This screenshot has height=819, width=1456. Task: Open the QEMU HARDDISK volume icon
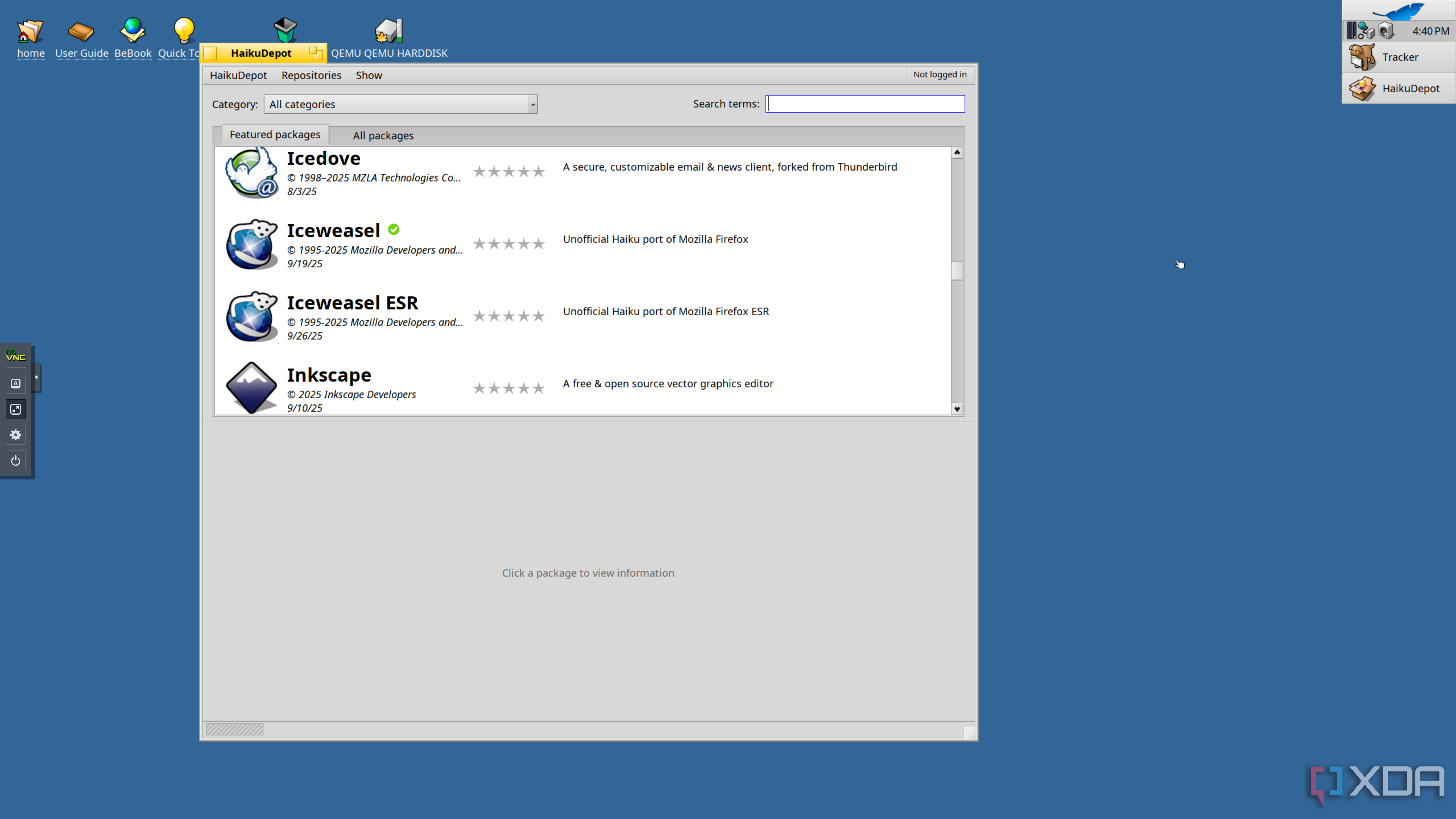click(x=389, y=30)
